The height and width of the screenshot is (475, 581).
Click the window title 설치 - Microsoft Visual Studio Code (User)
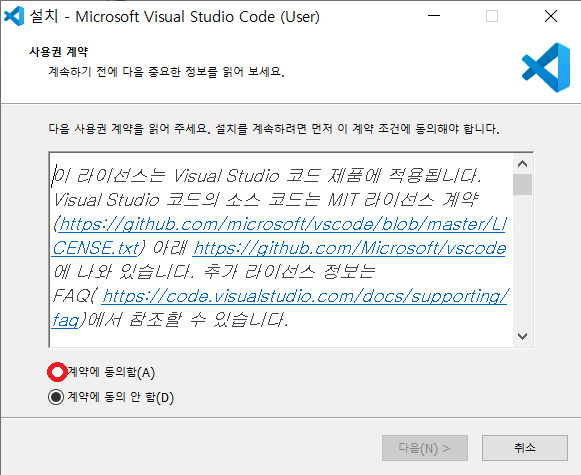175,17
